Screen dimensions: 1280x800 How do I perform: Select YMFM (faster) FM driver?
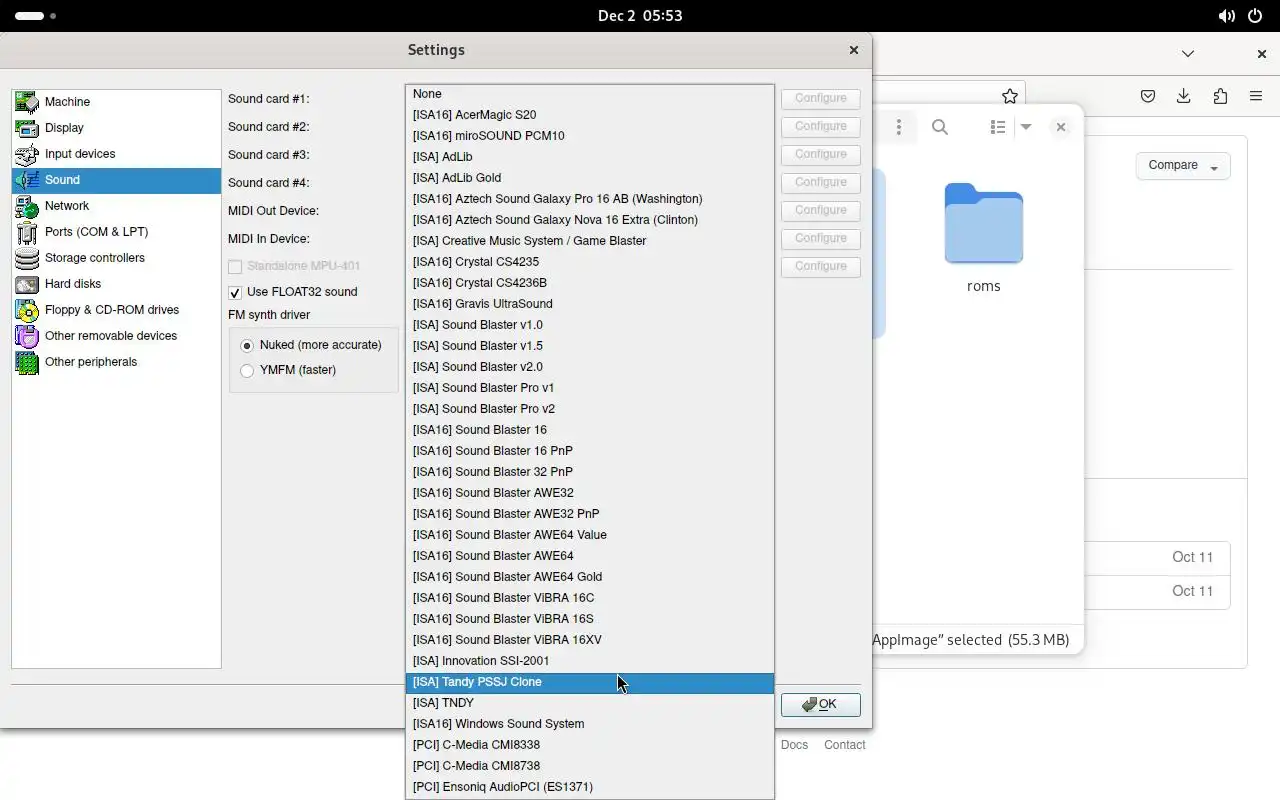pos(247,370)
